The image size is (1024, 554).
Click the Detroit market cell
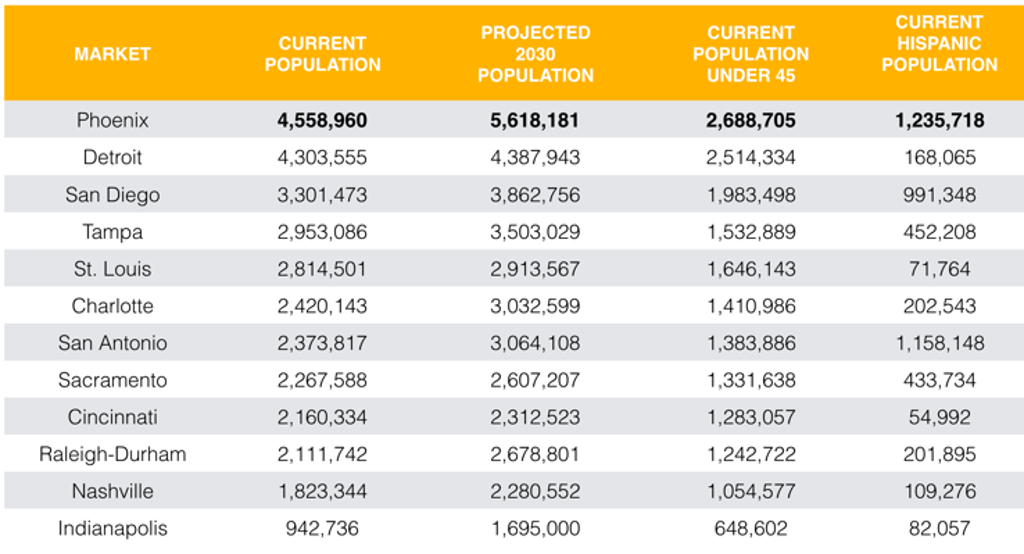pyautogui.click(x=112, y=157)
